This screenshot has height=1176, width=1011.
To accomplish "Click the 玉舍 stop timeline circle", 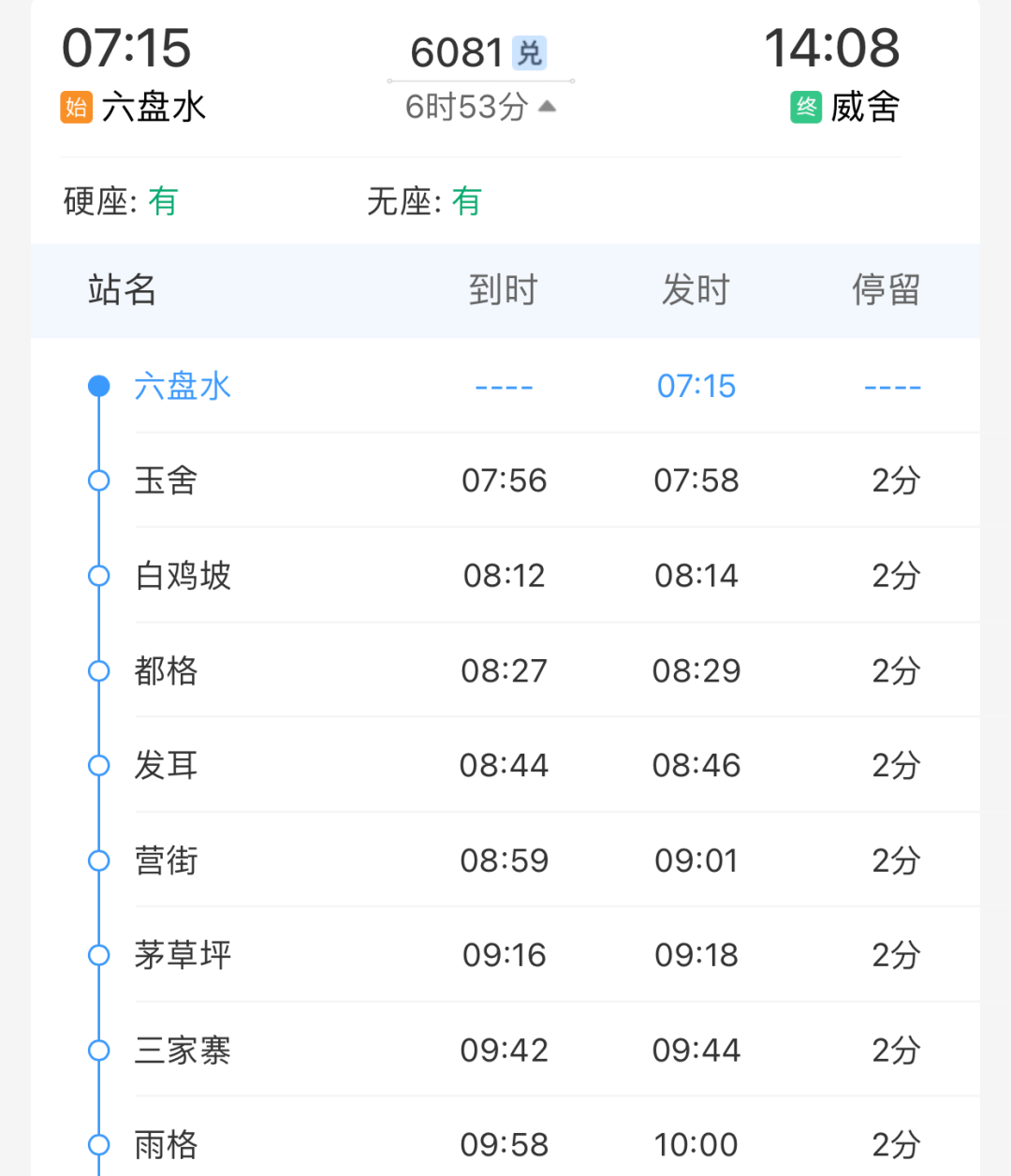I will (x=99, y=481).
